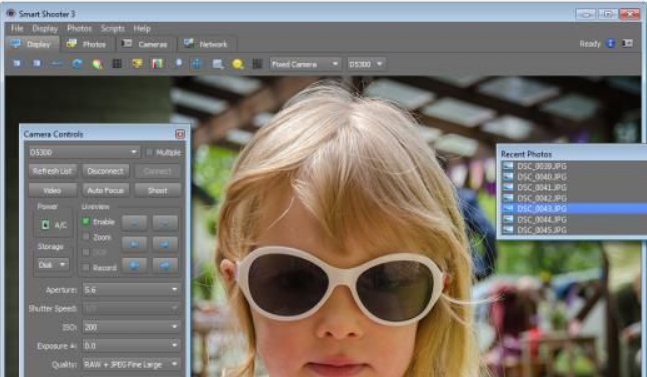
Task: Open the Help menu
Action: (142, 28)
